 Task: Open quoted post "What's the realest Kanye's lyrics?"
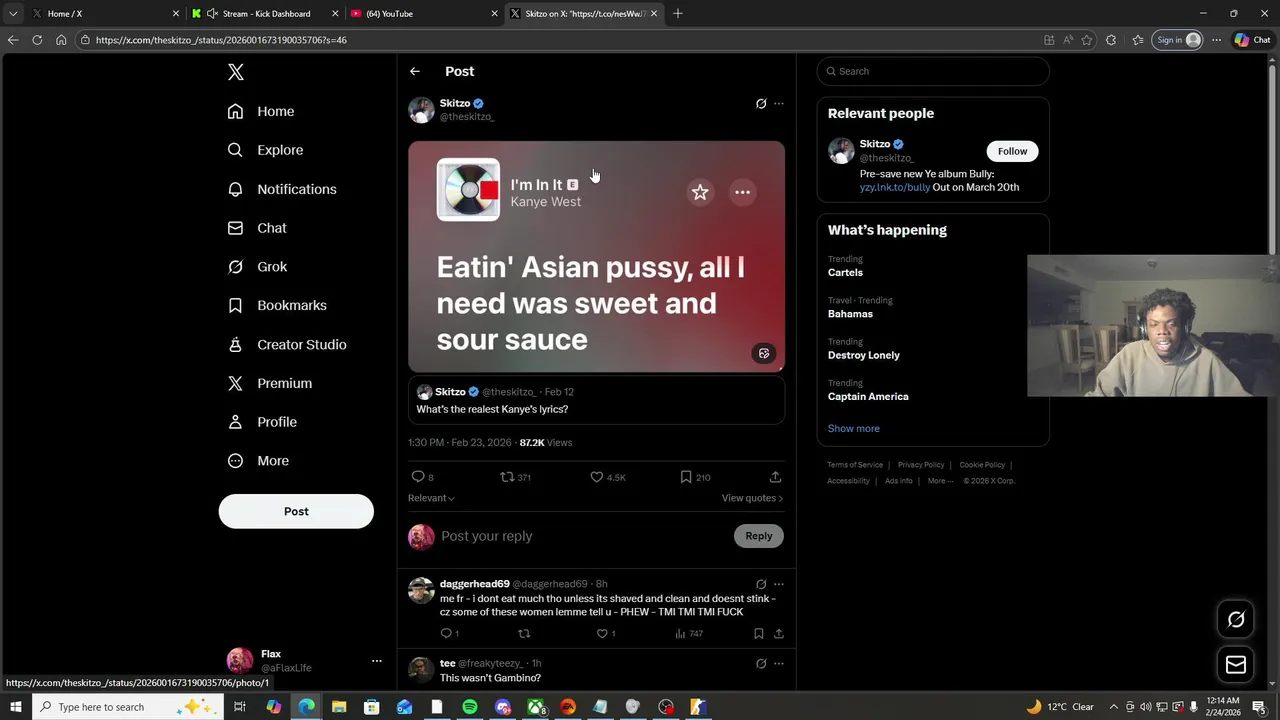[596, 400]
